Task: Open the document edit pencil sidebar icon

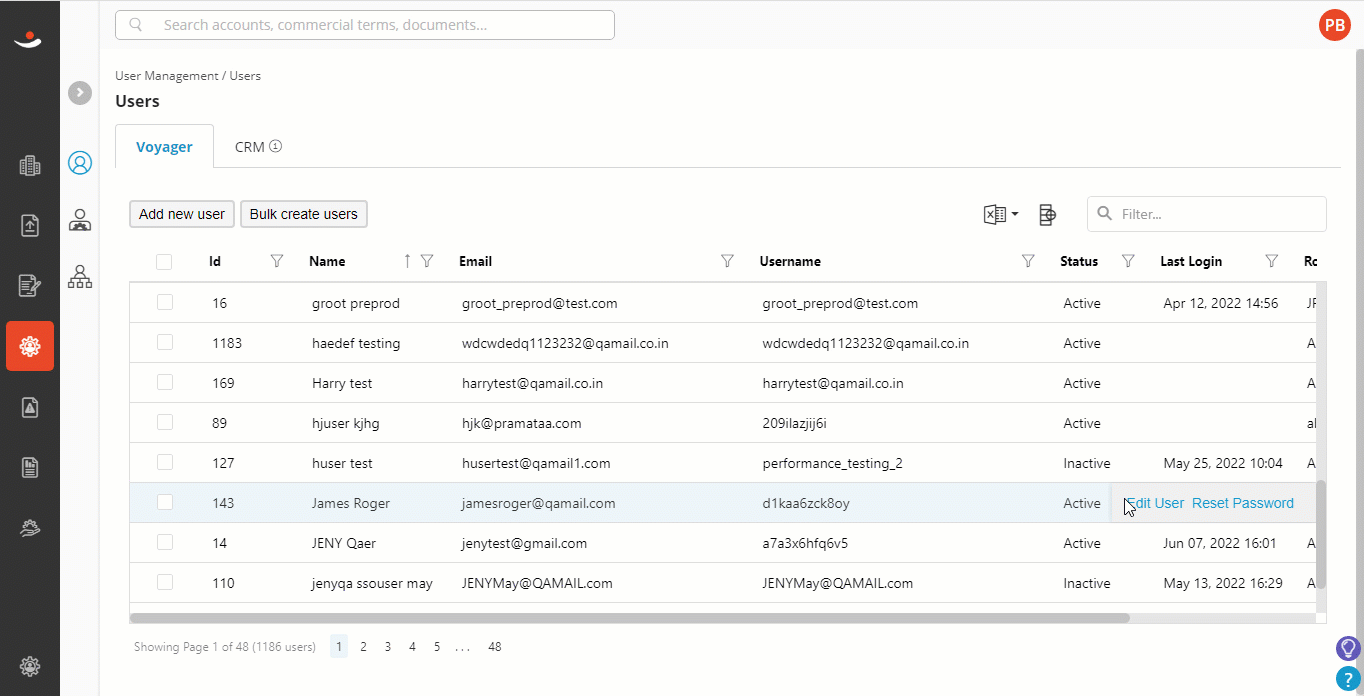Action: click(30, 286)
